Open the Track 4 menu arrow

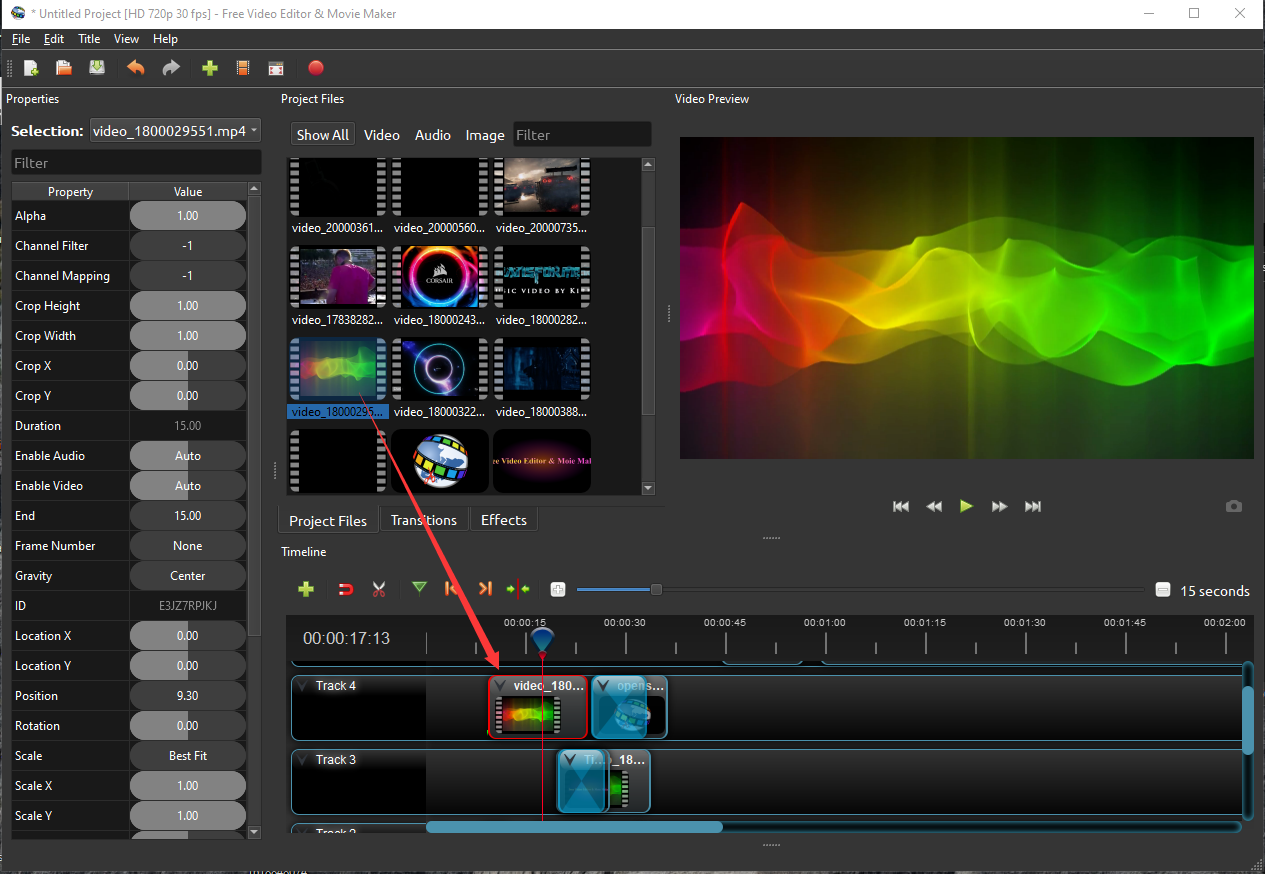click(x=302, y=686)
